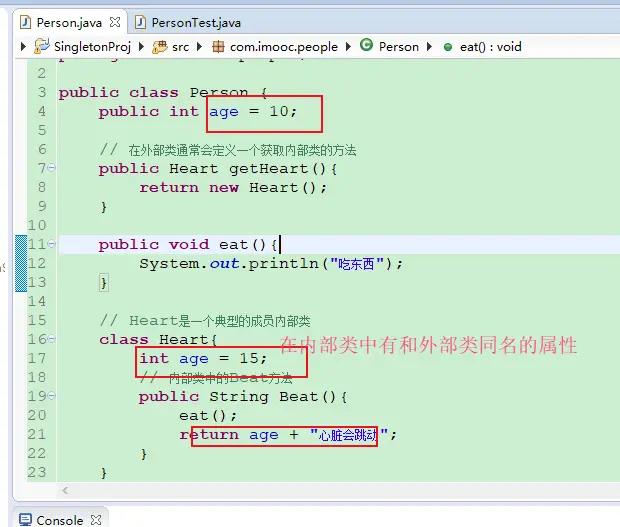This screenshot has width=620, height=527.
Task: Close the Console view tab
Action: coord(96,520)
